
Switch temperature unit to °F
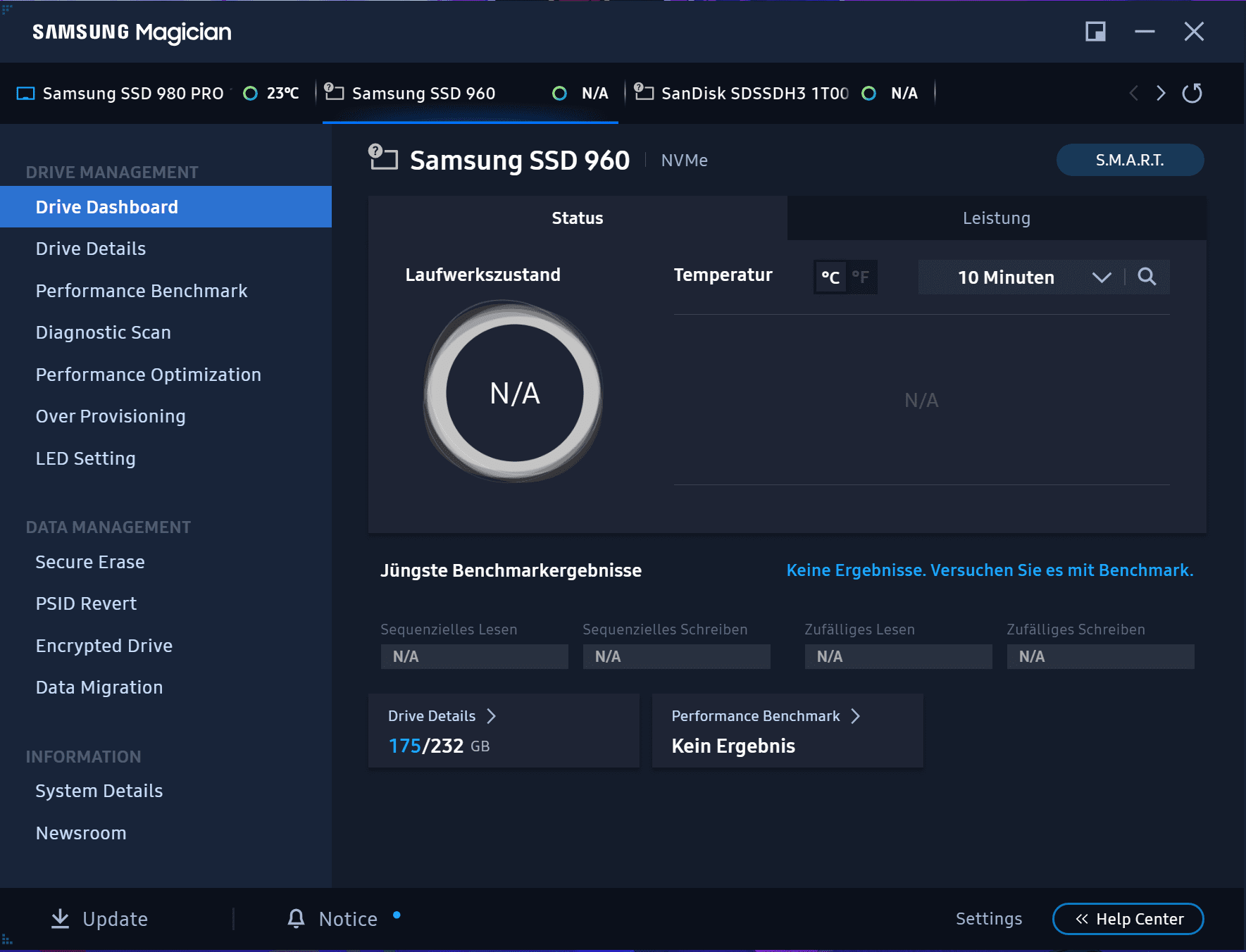tap(860, 277)
